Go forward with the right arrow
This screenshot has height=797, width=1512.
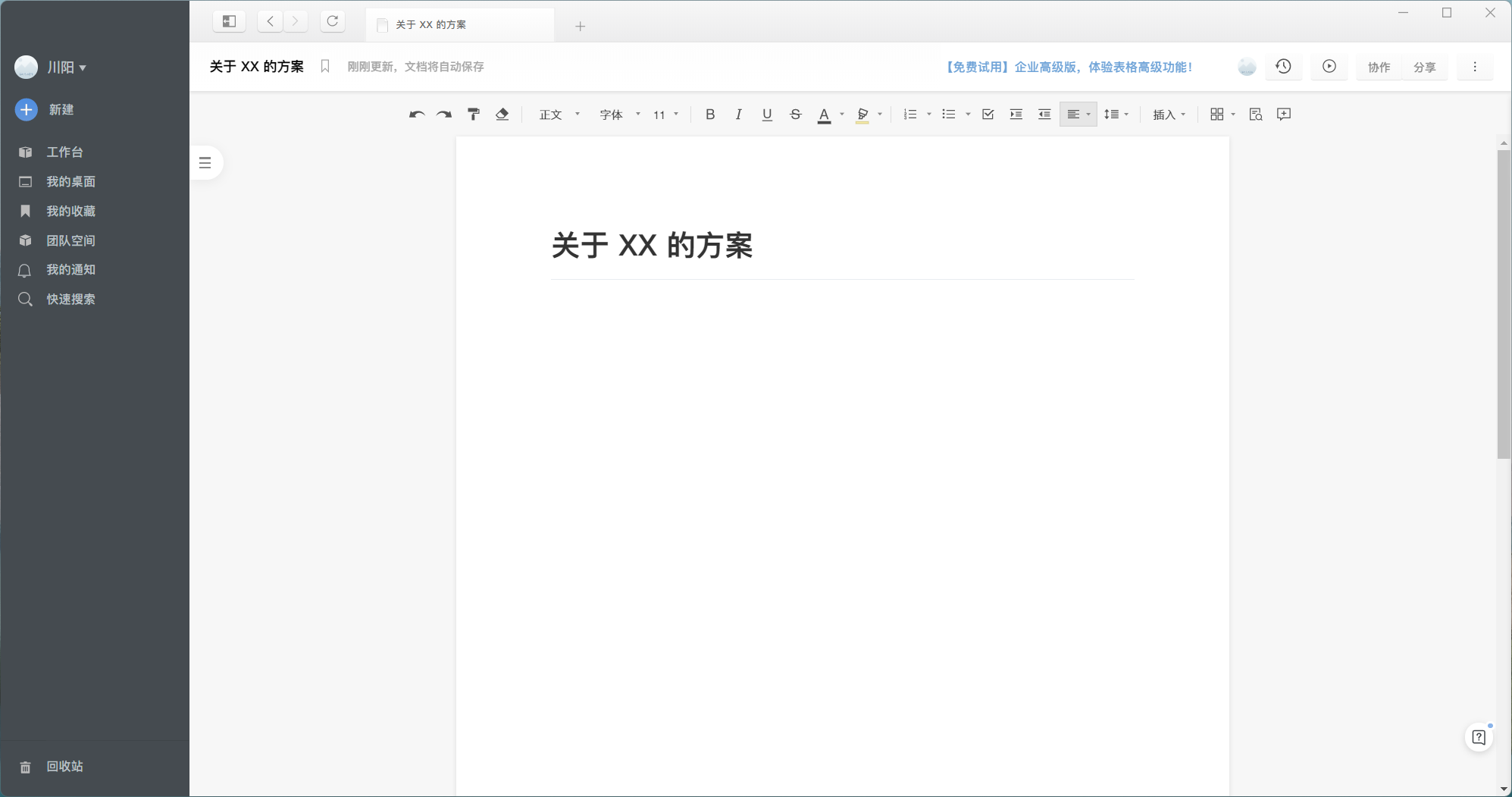click(296, 21)
